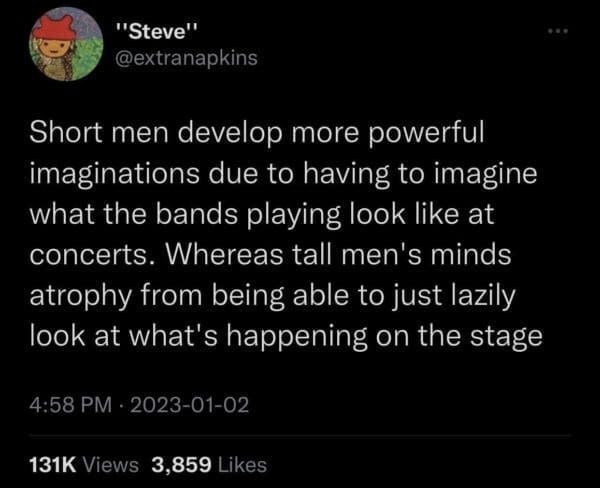
Task: Click the 3,859 like count number
Action: pos(181,465)
